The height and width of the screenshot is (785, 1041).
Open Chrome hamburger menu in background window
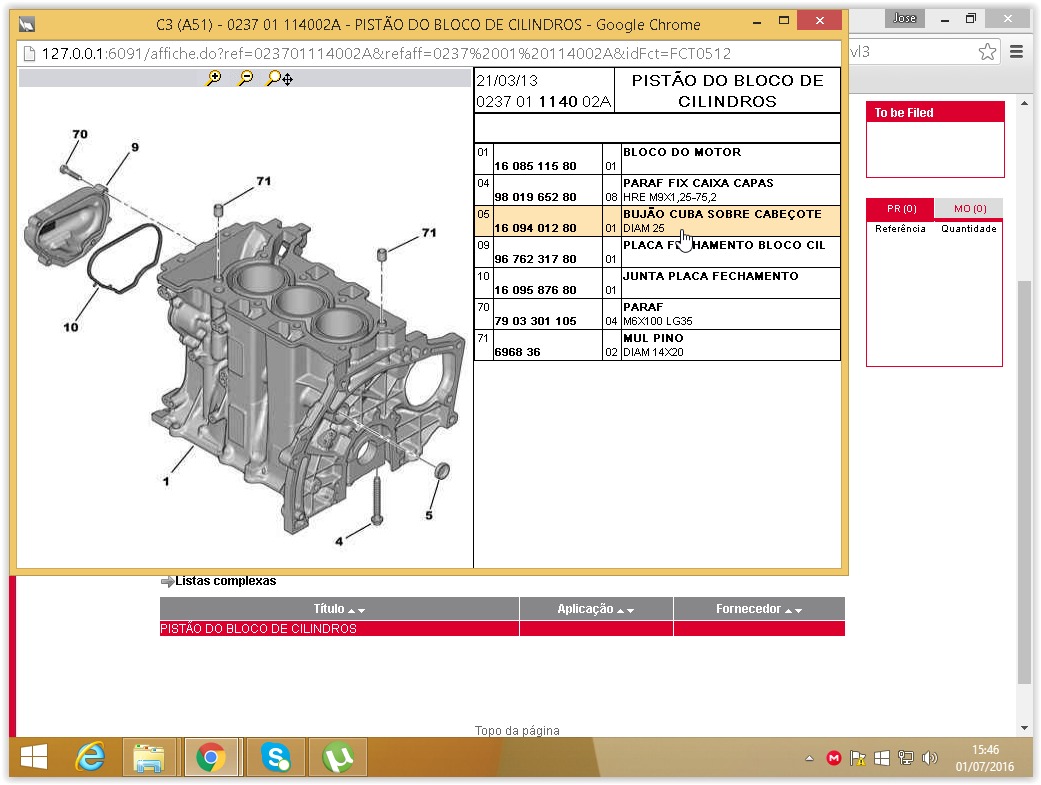(1016, 52)
